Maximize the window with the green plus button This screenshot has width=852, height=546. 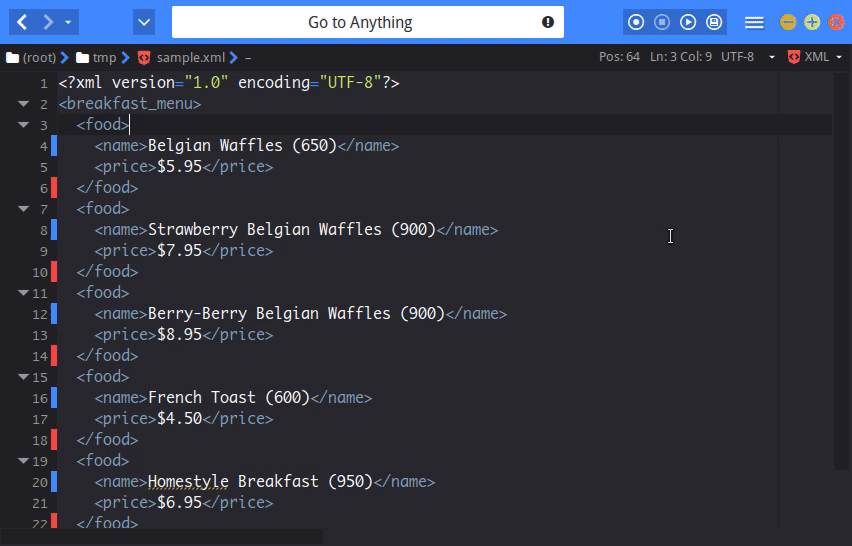pos(812,22)
